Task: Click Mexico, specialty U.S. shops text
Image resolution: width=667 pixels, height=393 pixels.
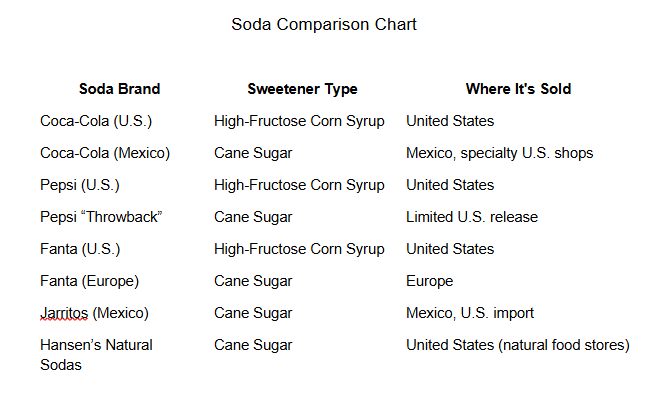Action: [499, 153]
